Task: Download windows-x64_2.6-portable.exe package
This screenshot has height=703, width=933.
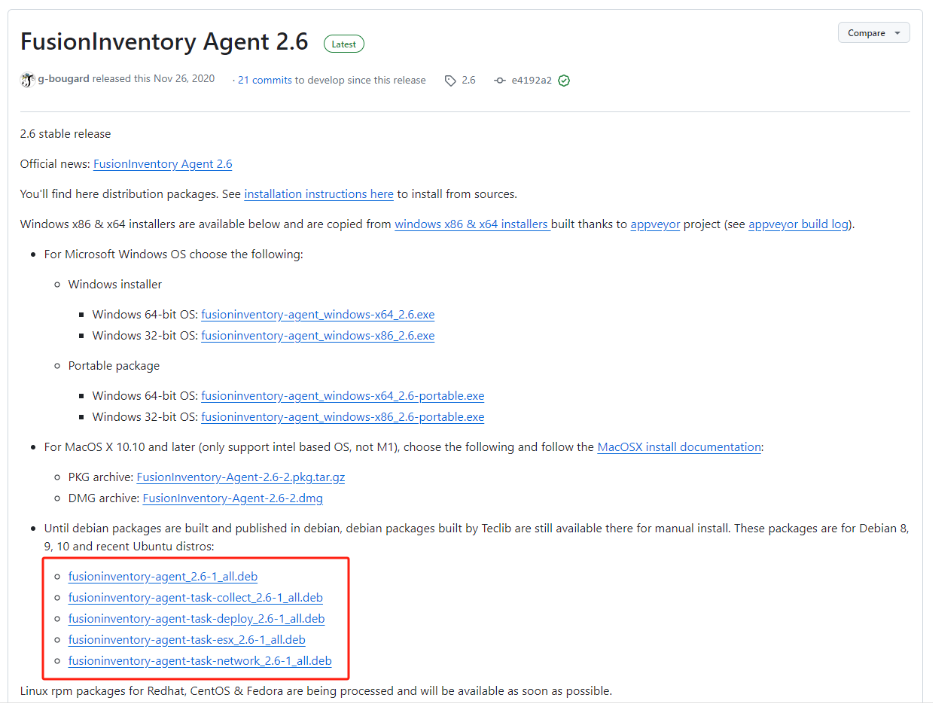Action: click(x=343, y=396)
